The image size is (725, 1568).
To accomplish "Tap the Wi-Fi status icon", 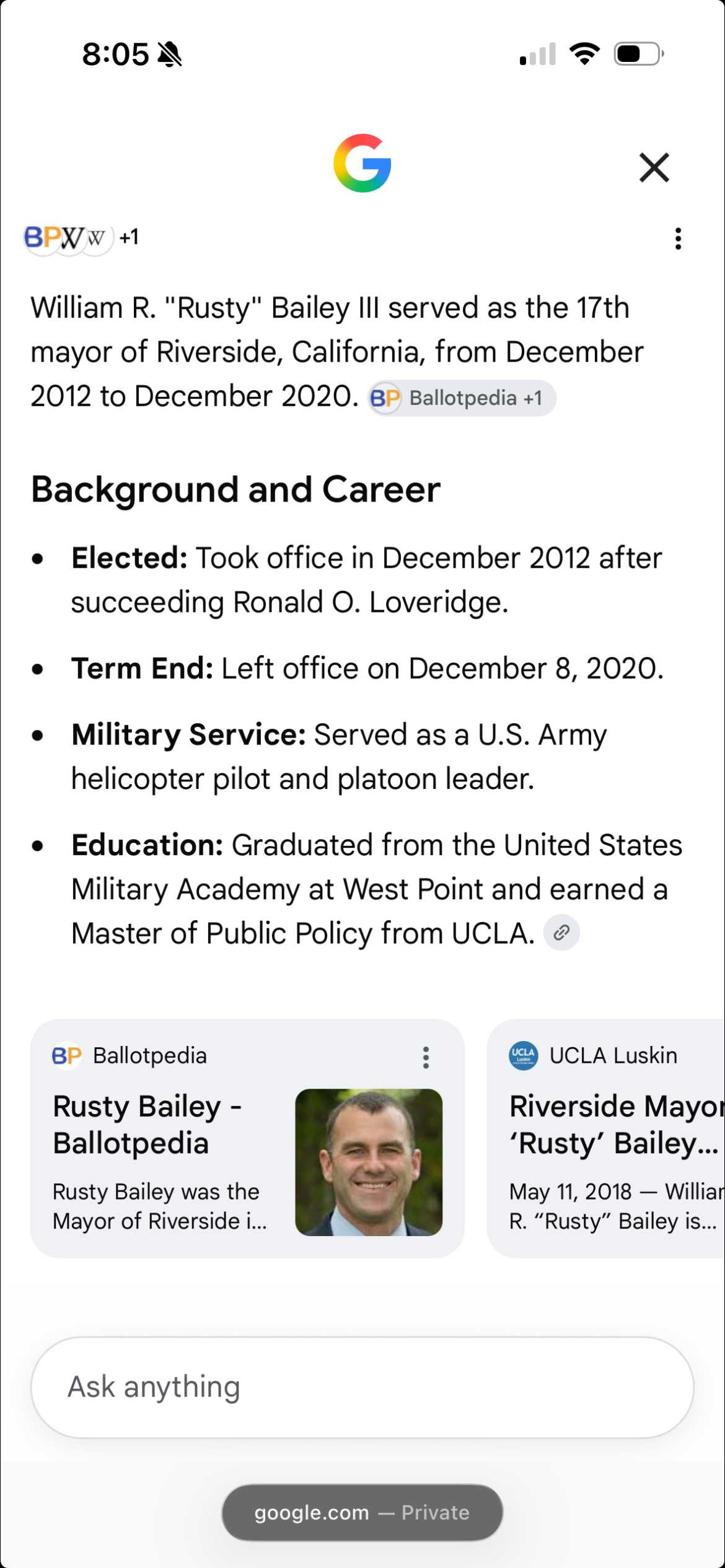I will [x=585, y=54].
